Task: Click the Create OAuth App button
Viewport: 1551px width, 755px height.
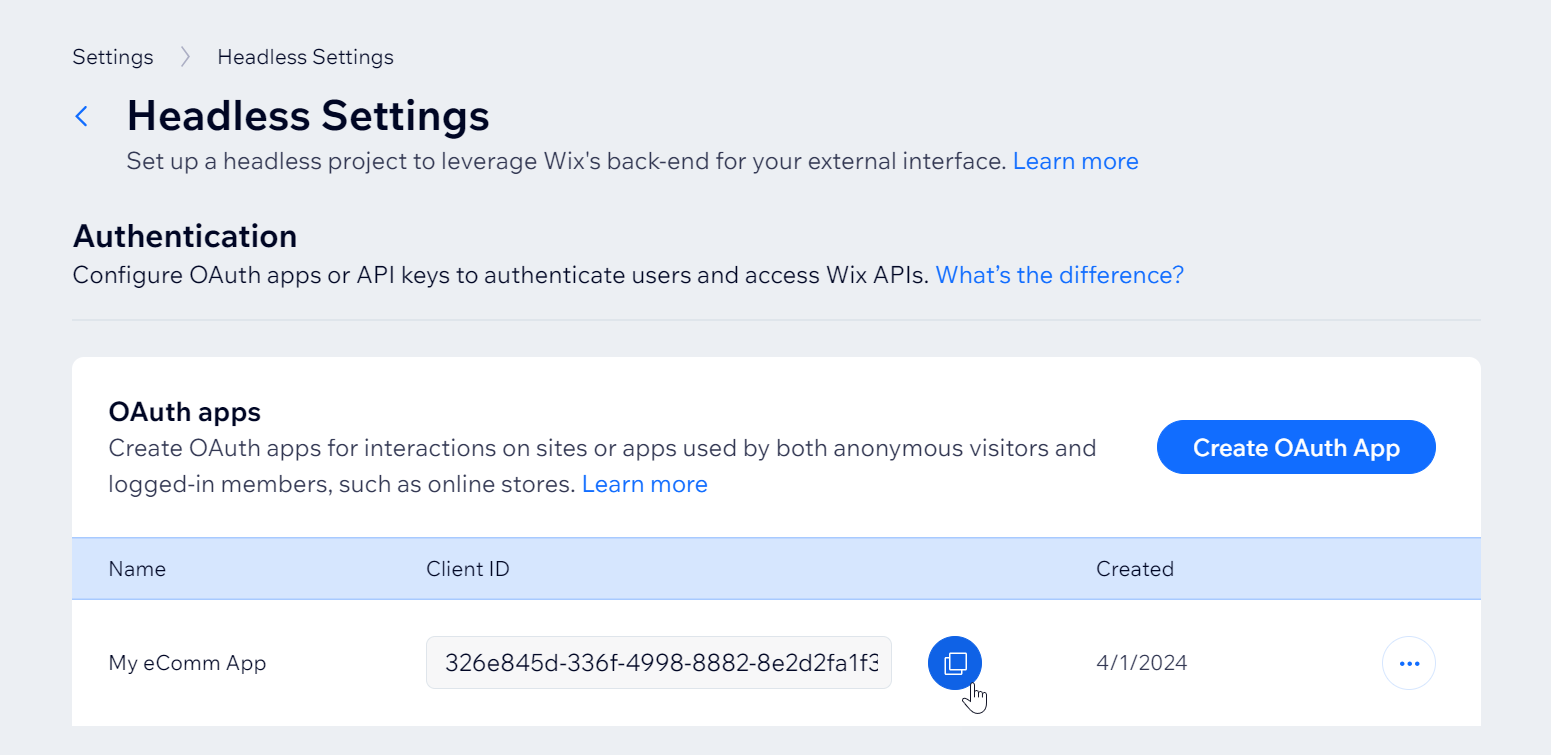Action: point(1296,447)
